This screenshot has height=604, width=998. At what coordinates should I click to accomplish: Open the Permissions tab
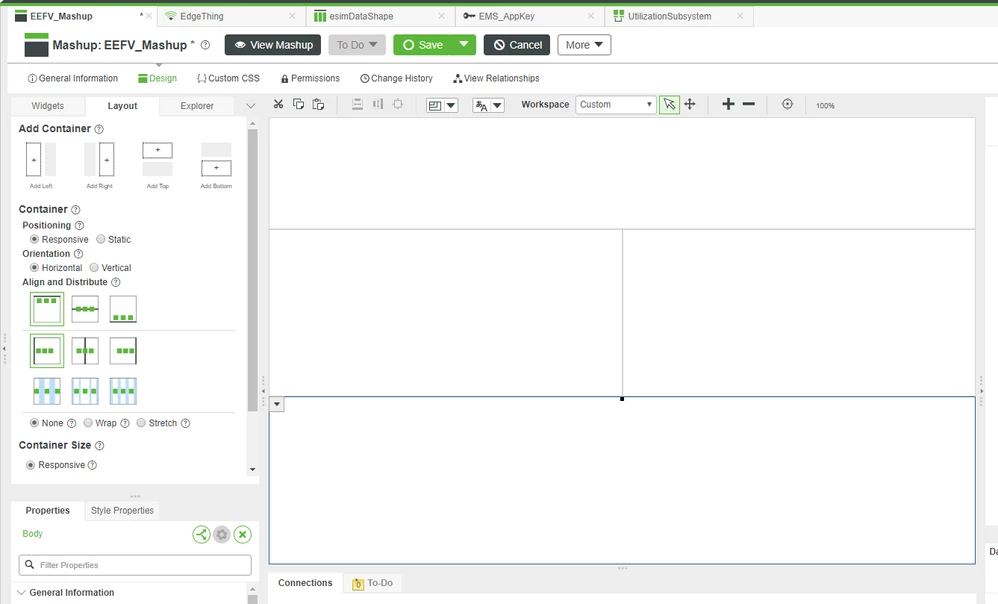click(x=310, y=78)
